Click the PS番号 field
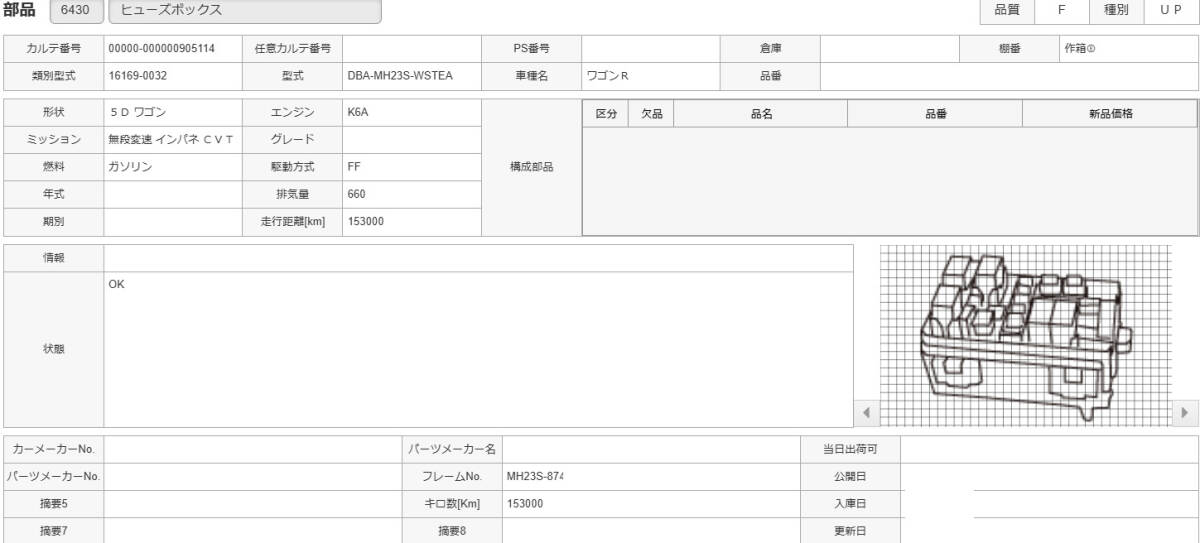The height and width of the screenshot is (543, 1200). click(x=651, y=48)
